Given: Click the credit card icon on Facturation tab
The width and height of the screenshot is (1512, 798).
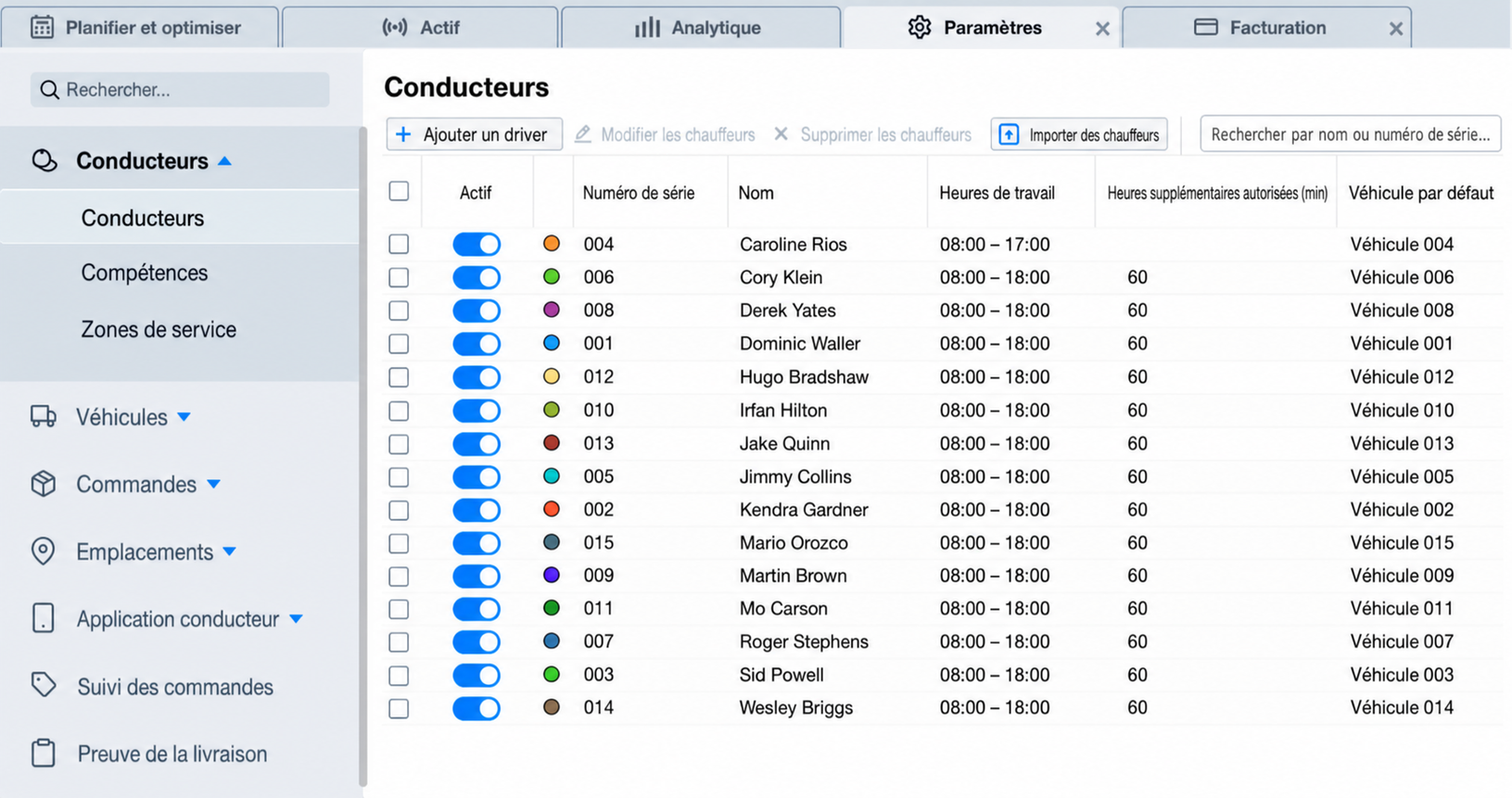Looking at the screenshot, I should [x=1205, y=27].
